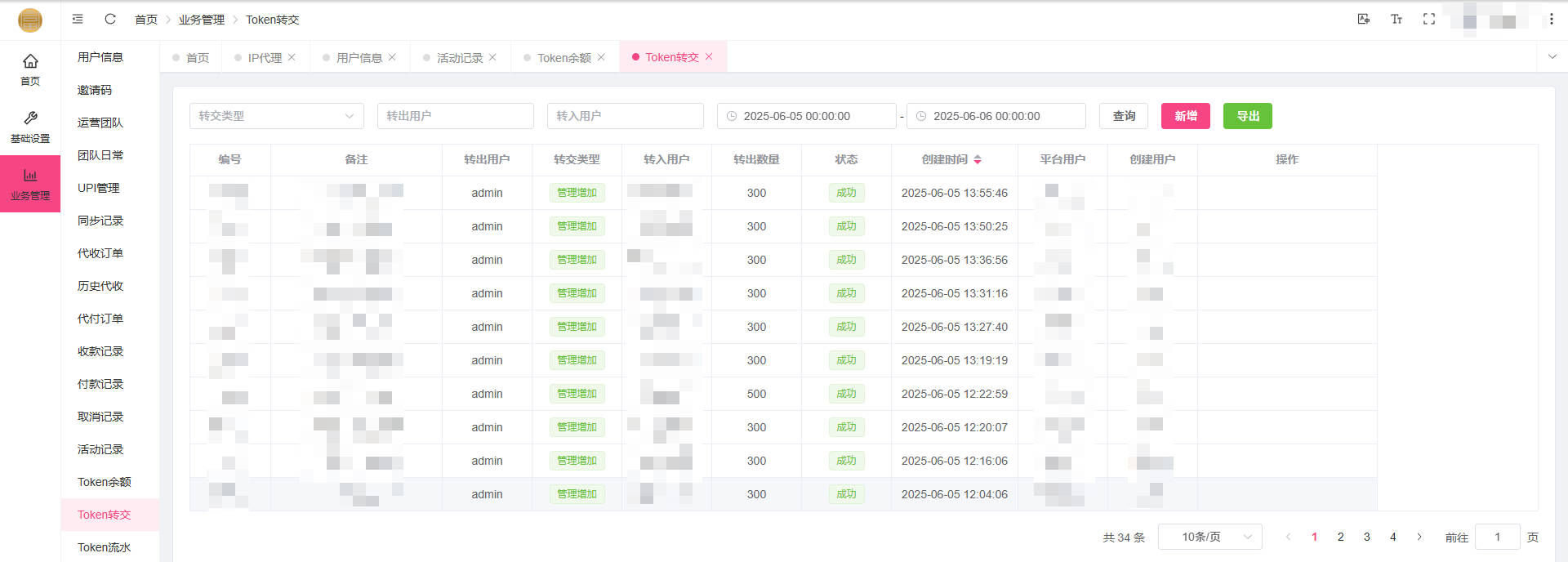This screenshot has height=562, width=1568.
Task: Change the 10条/页 page size dropdown
Action: (x=1209, y=537)
